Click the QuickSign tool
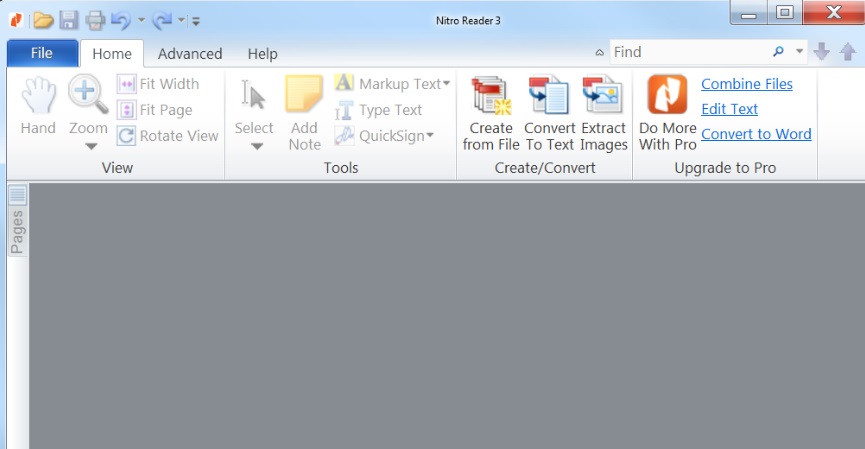The image size is (865, 449). click(x=380, y=136)
